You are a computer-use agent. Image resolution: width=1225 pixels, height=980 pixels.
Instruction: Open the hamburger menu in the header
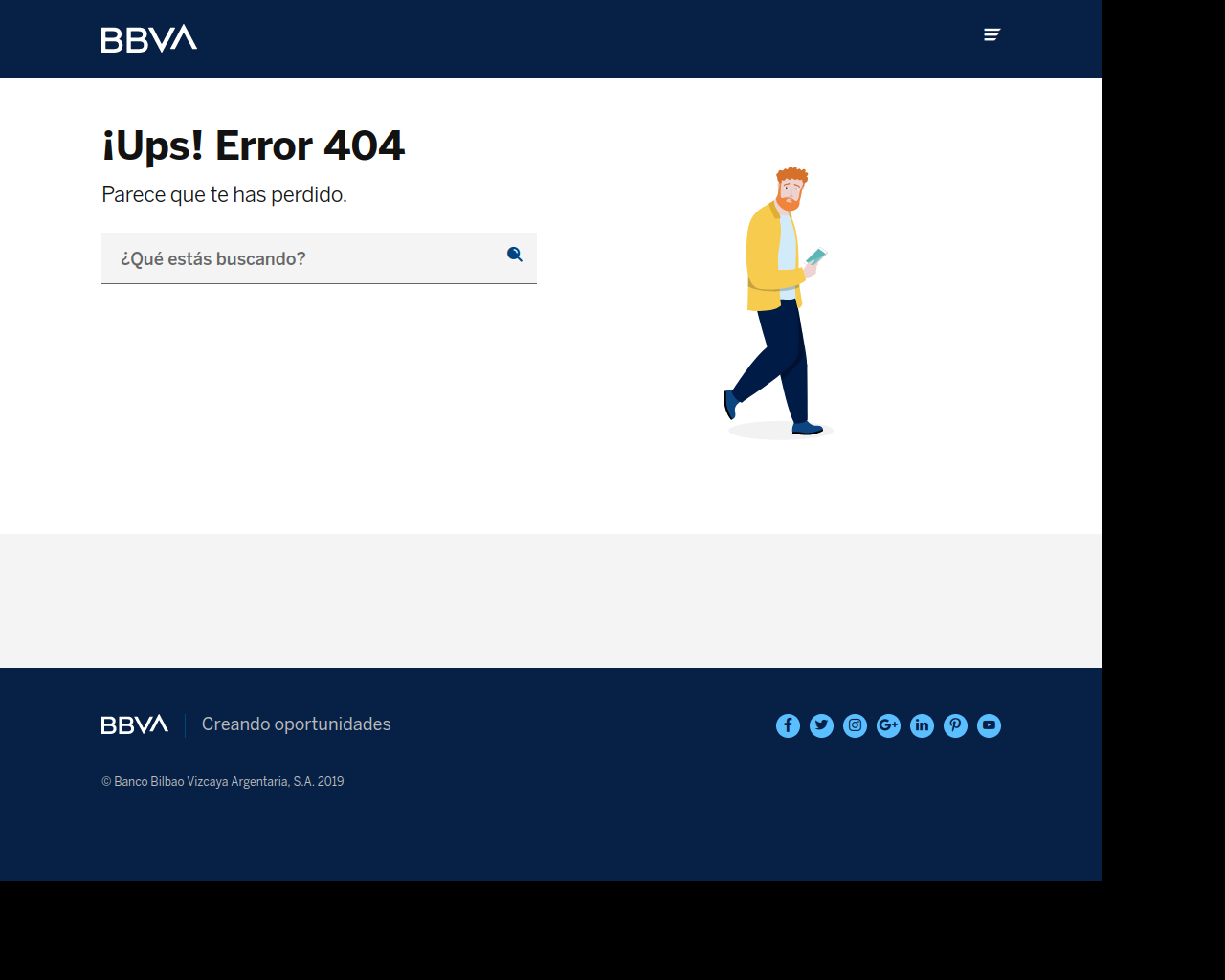point(992,34)
